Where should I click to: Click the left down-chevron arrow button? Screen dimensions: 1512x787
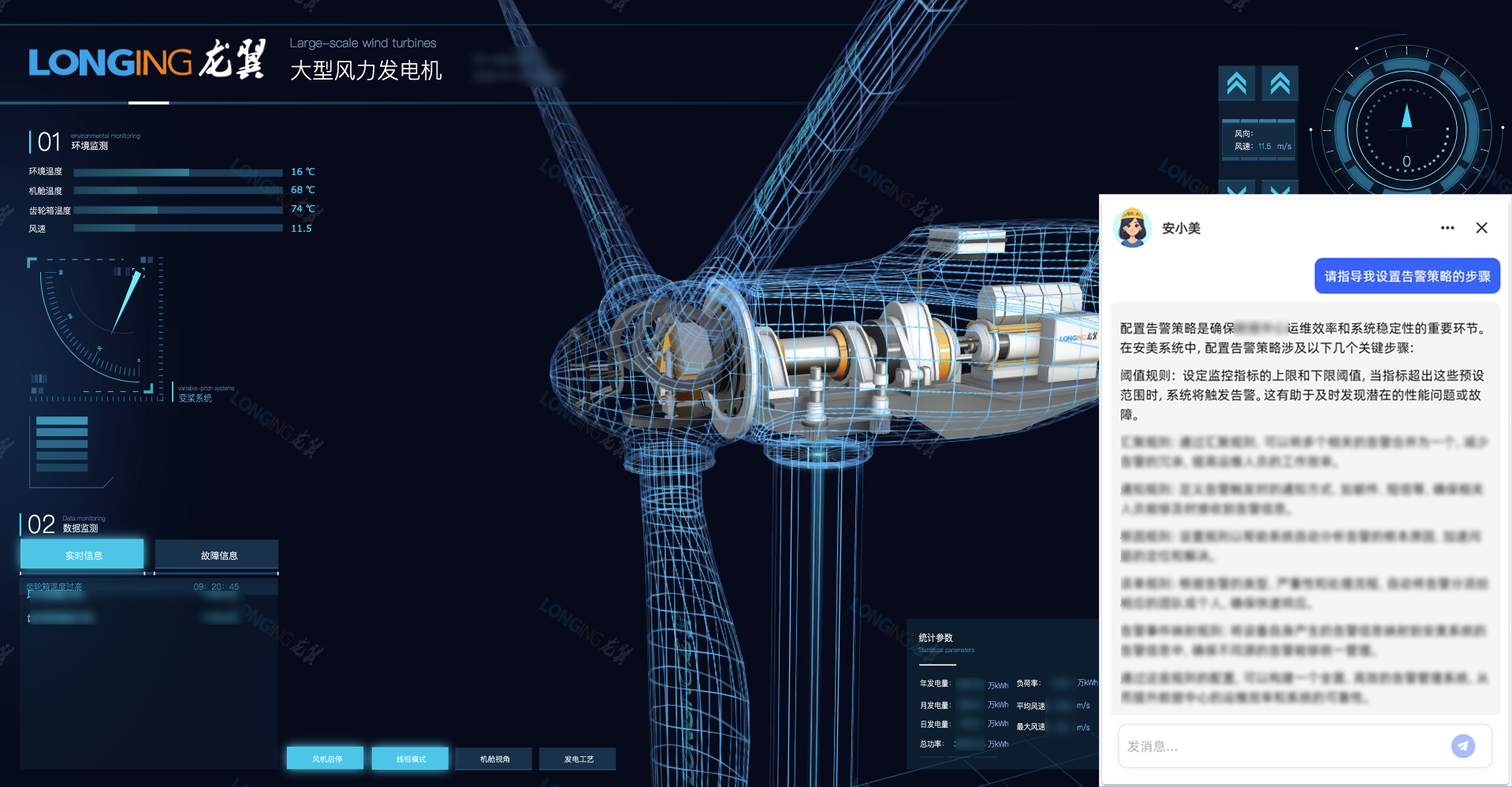coord(1236,188)
